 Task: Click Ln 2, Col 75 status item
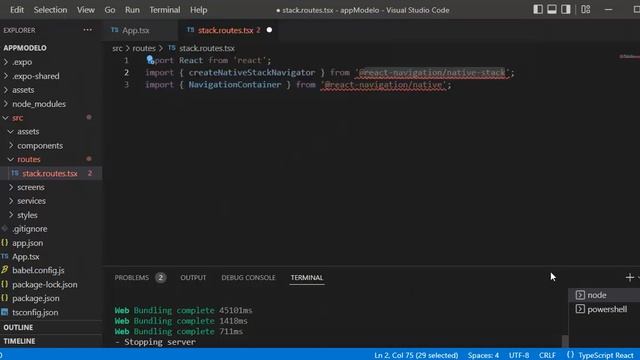(x=416, y=355)
